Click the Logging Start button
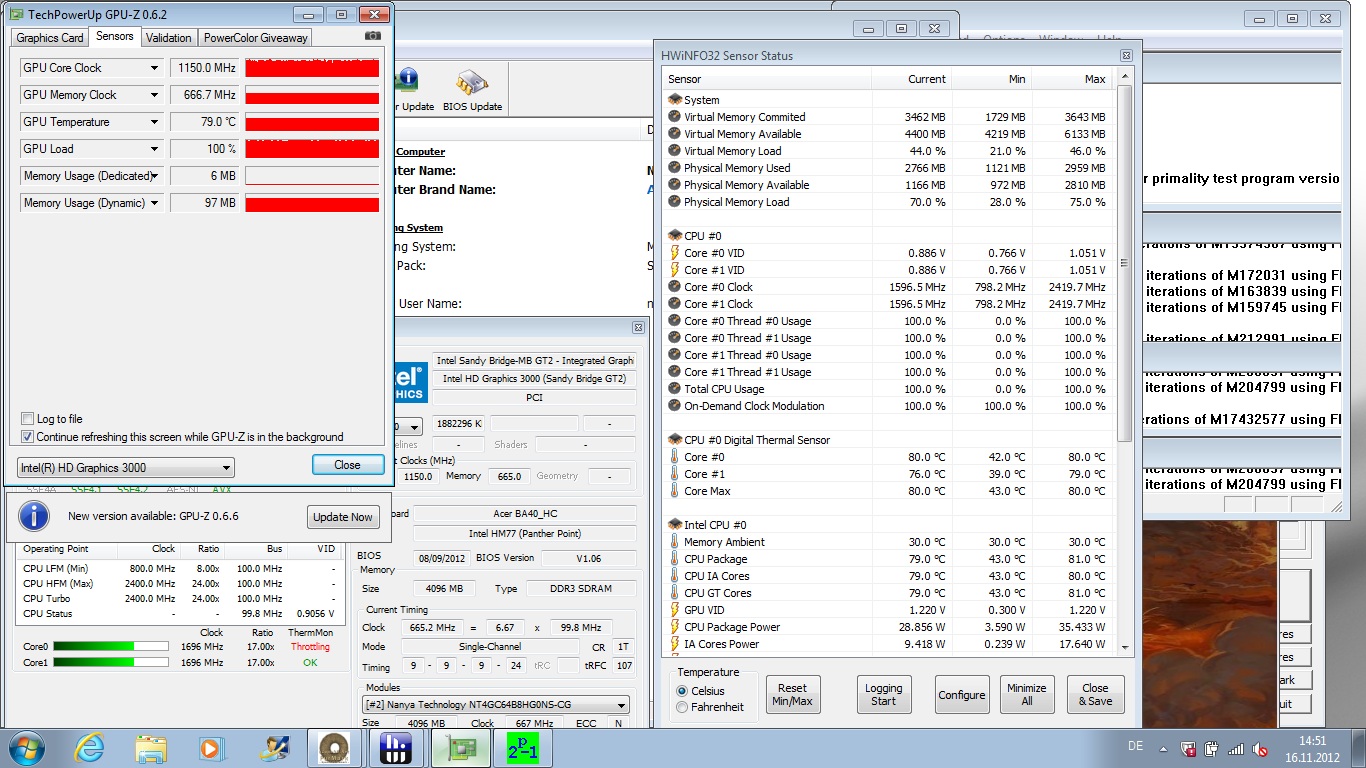Image resolution: width=1366 pixels, height=768 pixels. [883, 694]
